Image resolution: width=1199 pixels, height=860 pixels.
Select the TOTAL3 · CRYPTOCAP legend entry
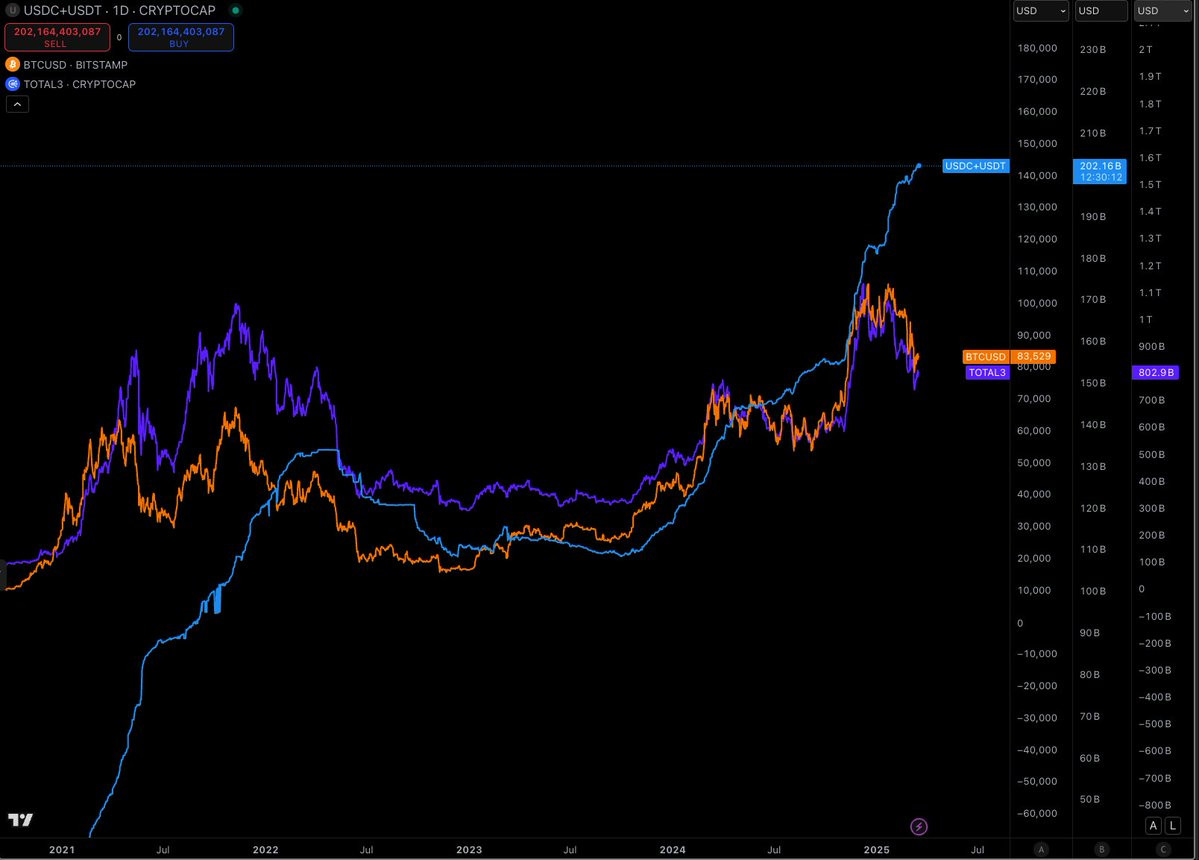80,84
